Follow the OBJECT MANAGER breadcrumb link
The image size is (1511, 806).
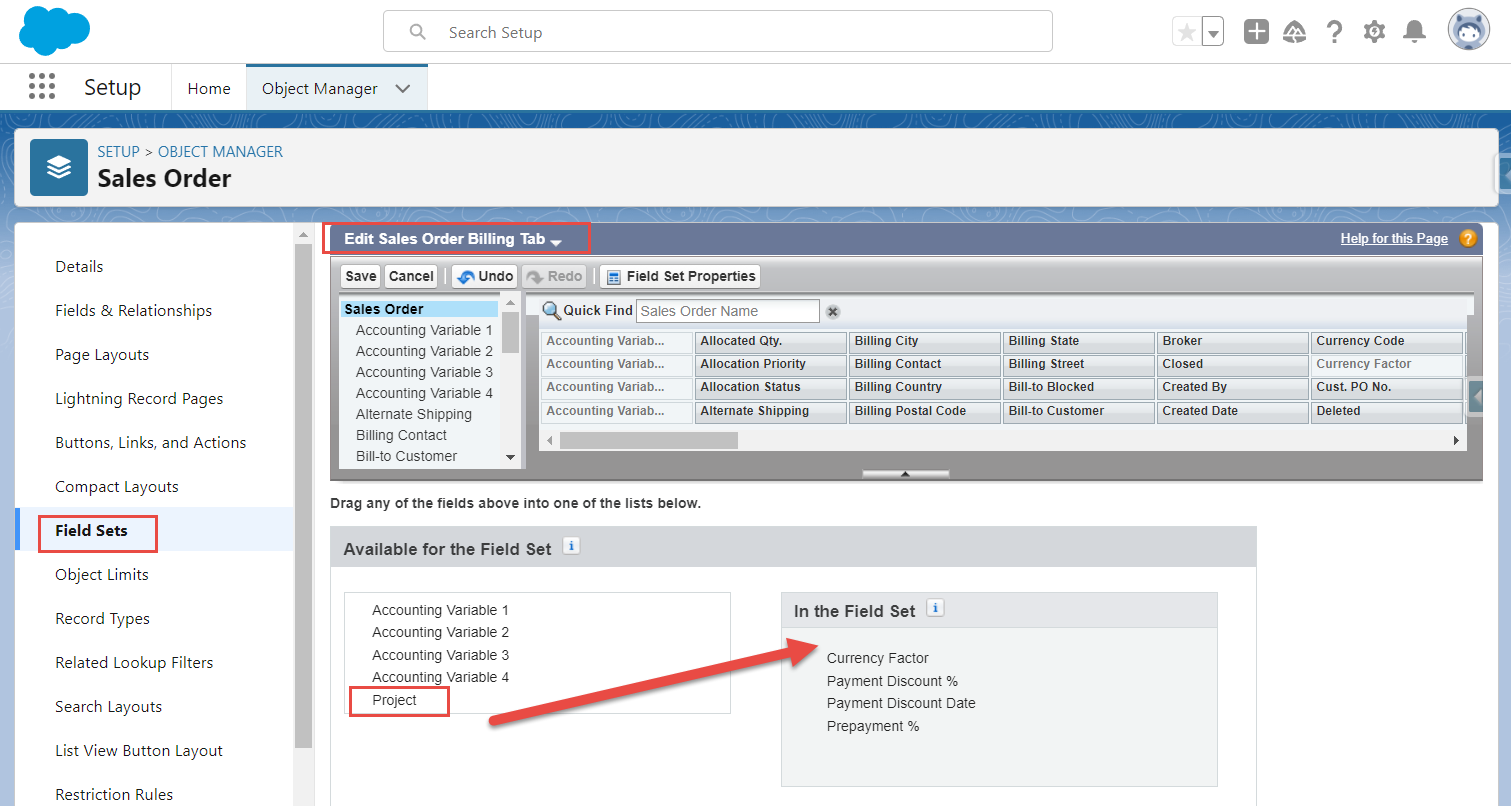(x=220, y=152)
